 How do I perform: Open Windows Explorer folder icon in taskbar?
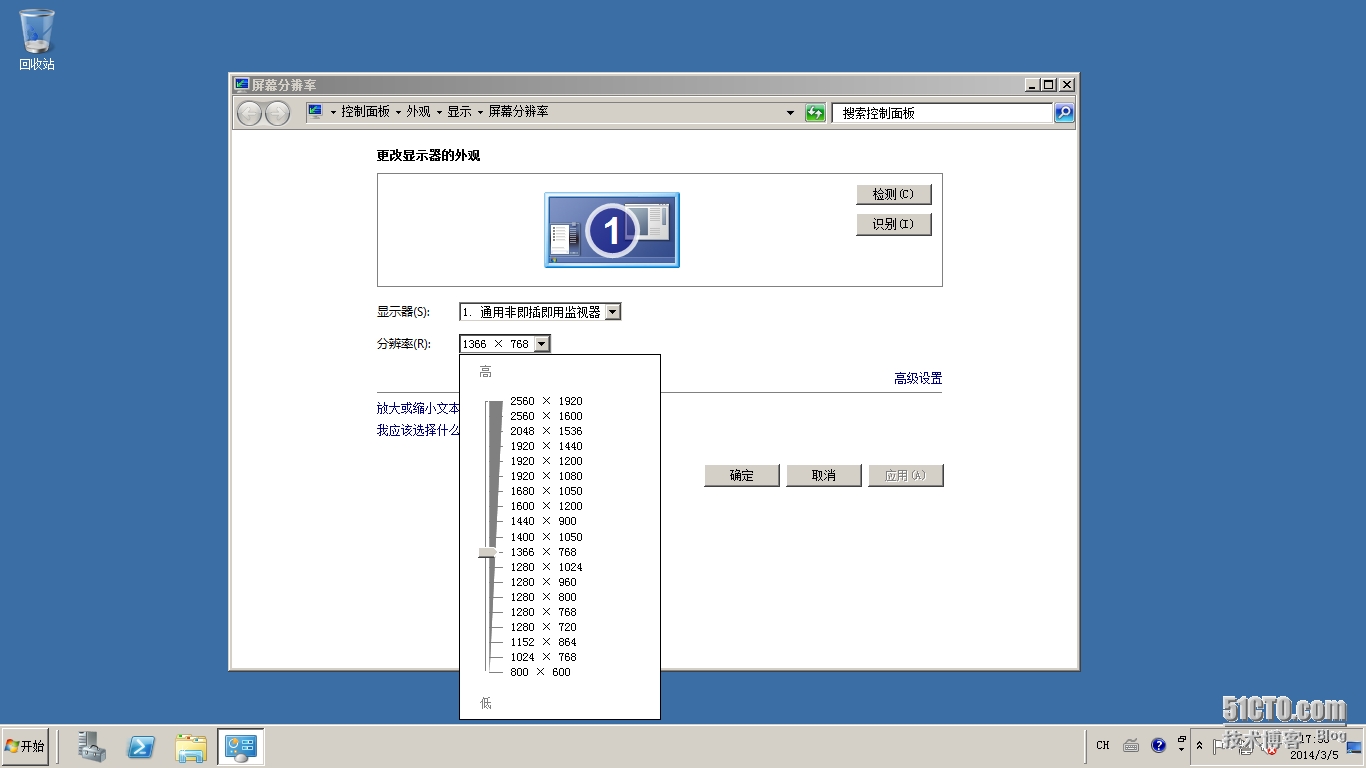coord(190,746)
